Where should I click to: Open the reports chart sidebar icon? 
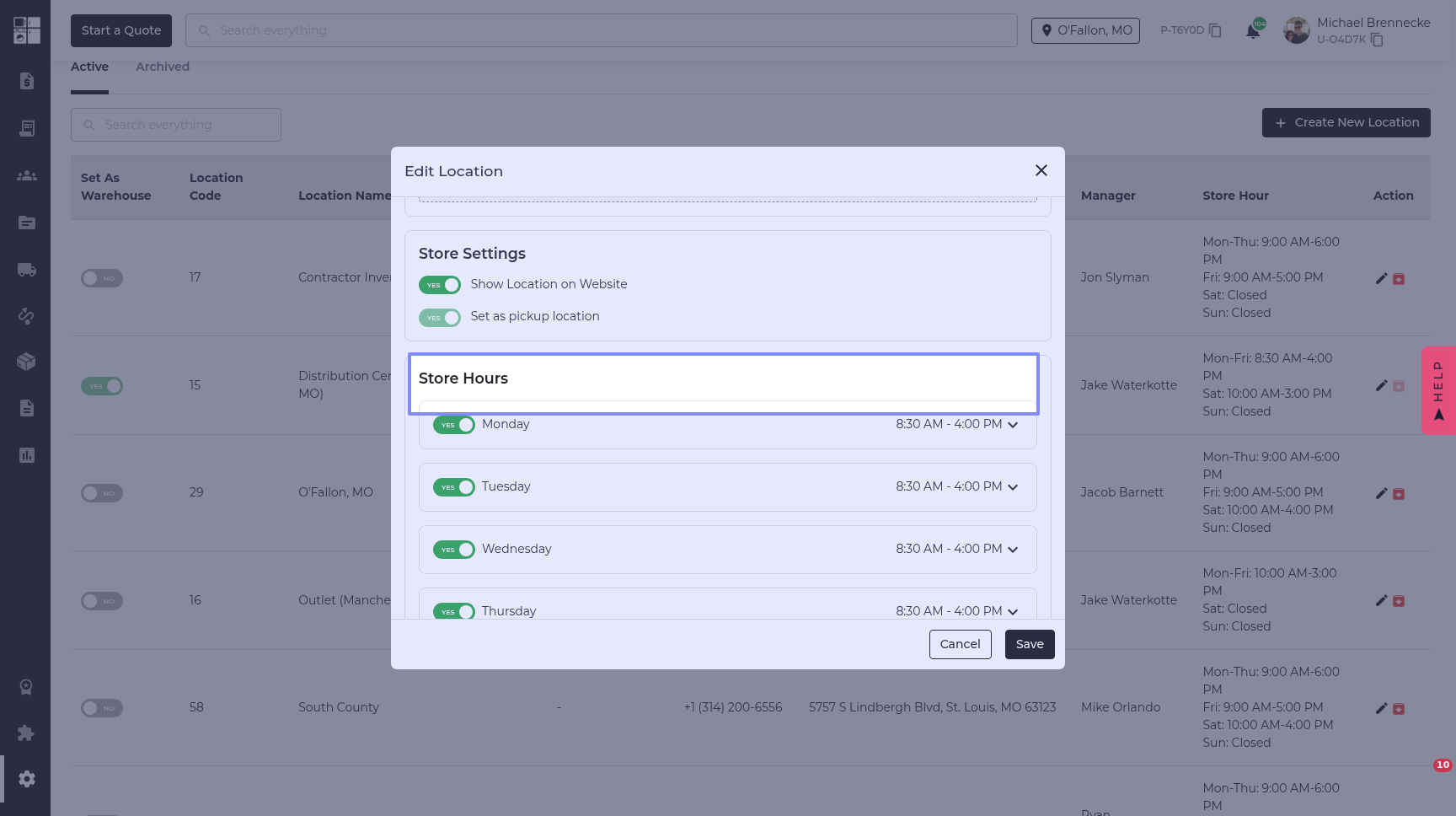27,455
